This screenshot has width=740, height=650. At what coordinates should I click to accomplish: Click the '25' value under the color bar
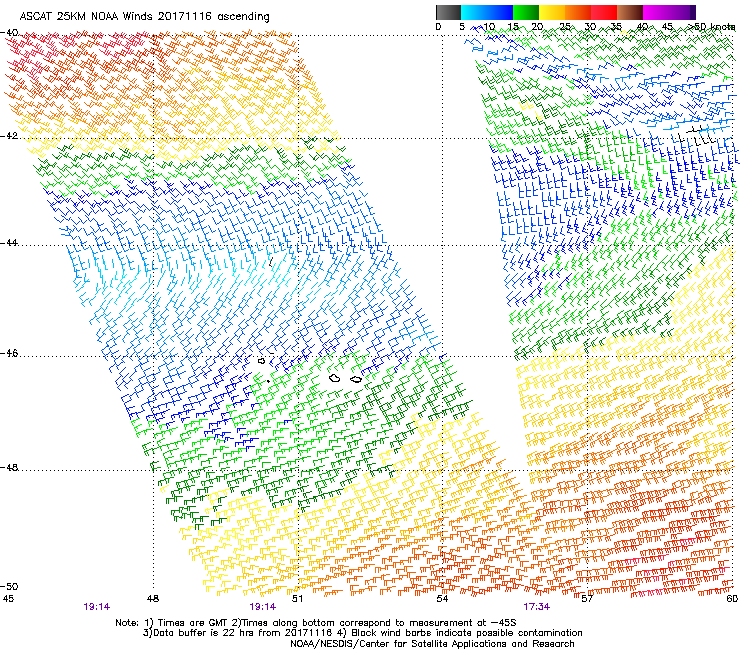coord(565,27)
